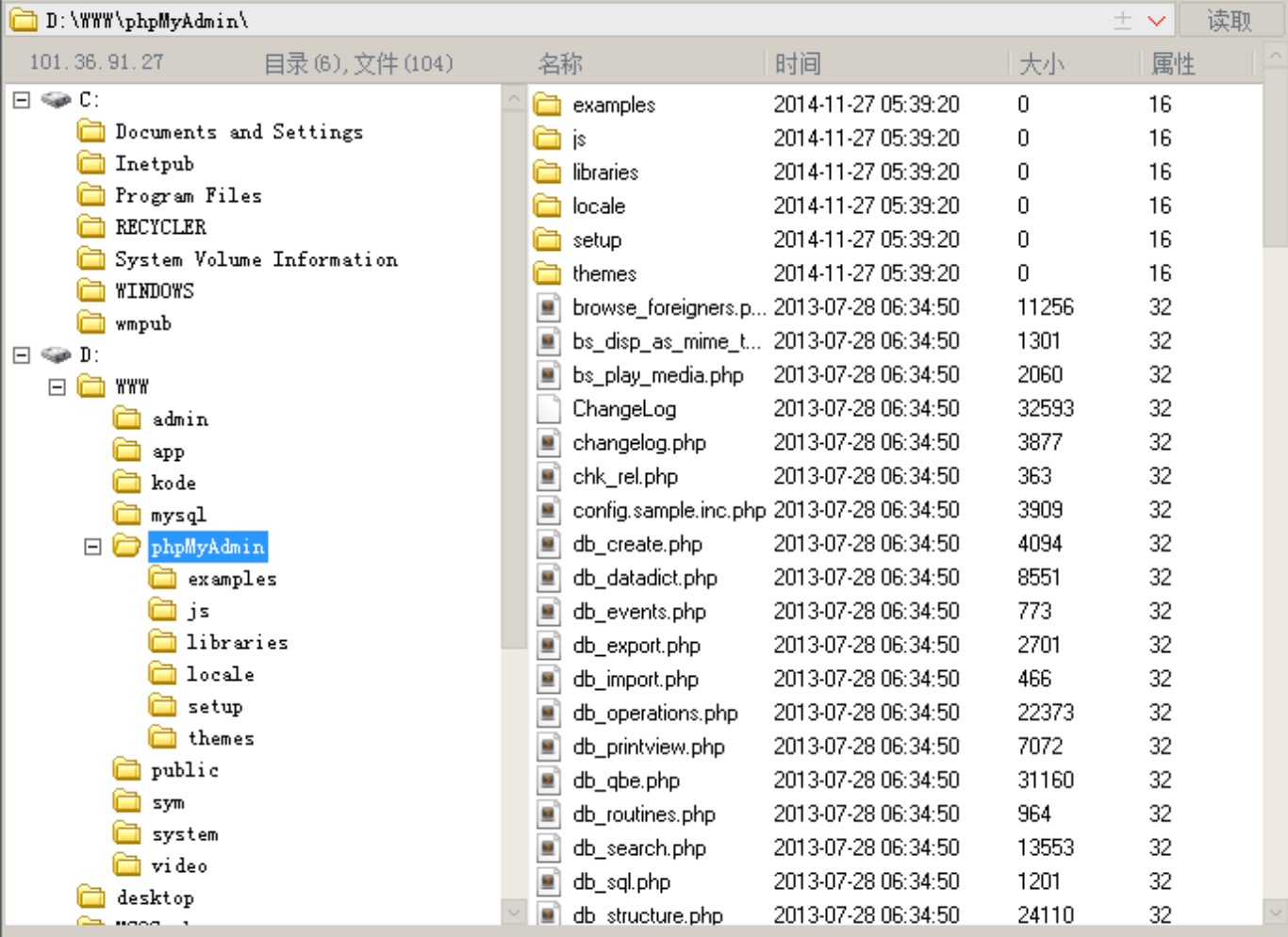
Task: Click setup folder icon in tree
Action: point(162,706)
